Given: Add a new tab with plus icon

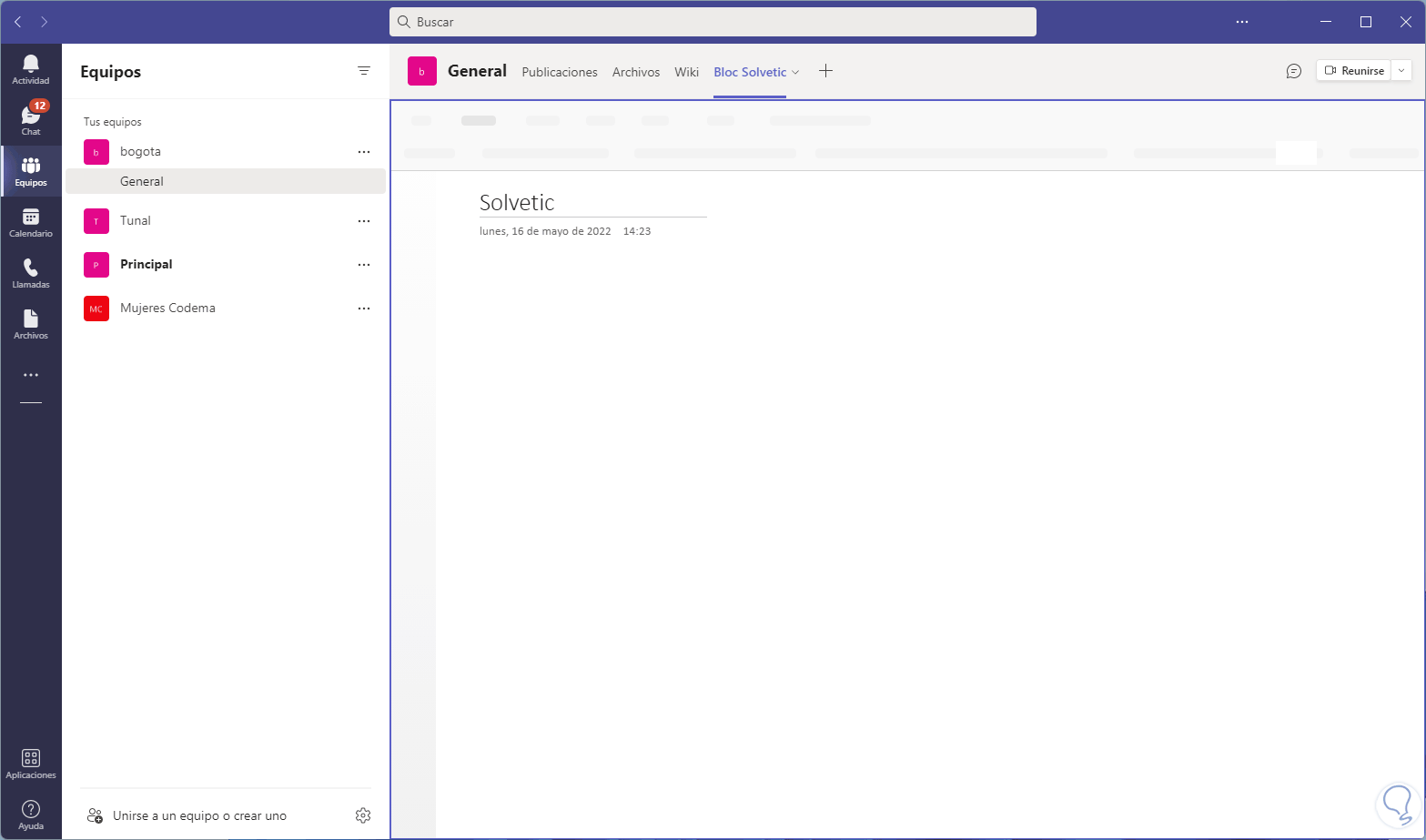Looking at the screenshot, I should pos(825,71).
